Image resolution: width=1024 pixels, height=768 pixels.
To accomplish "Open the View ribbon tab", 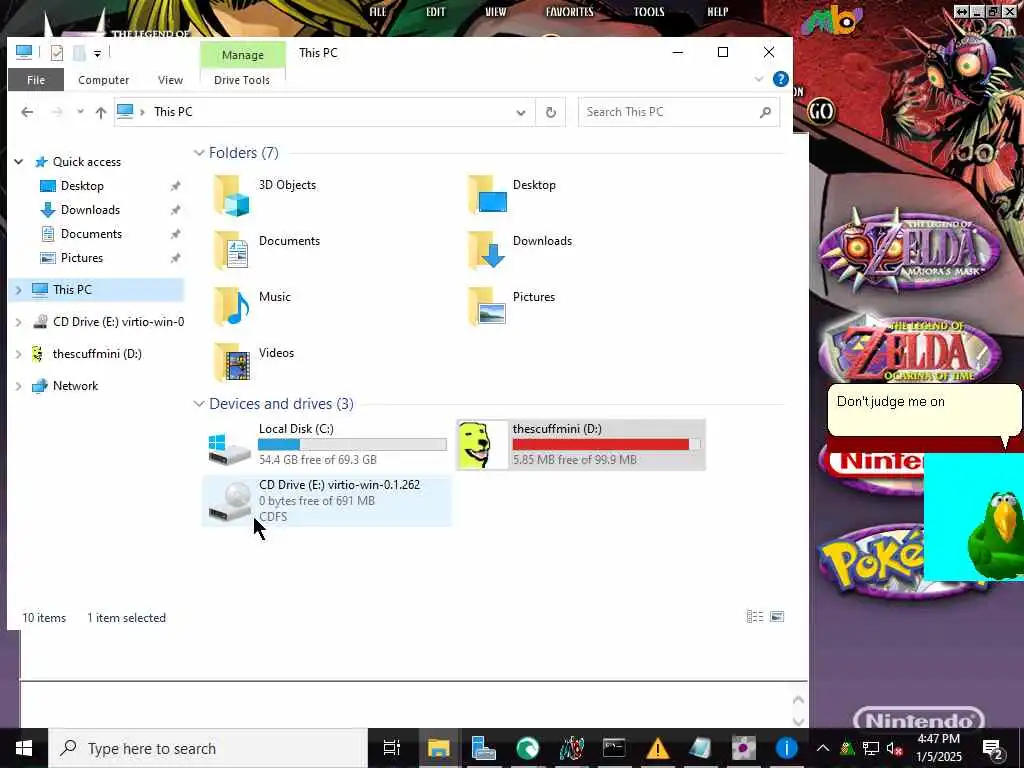I will [x=170, y=80].
